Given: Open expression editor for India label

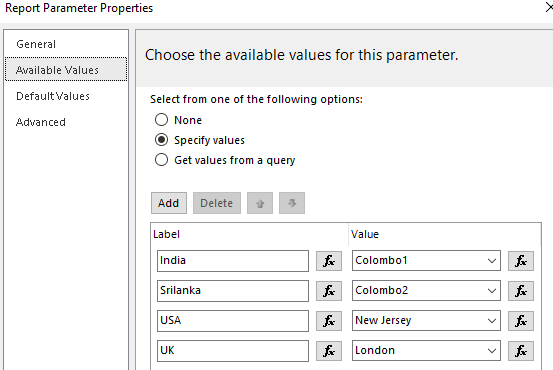Looking at the screenshot, I should (x=329, y=261).
